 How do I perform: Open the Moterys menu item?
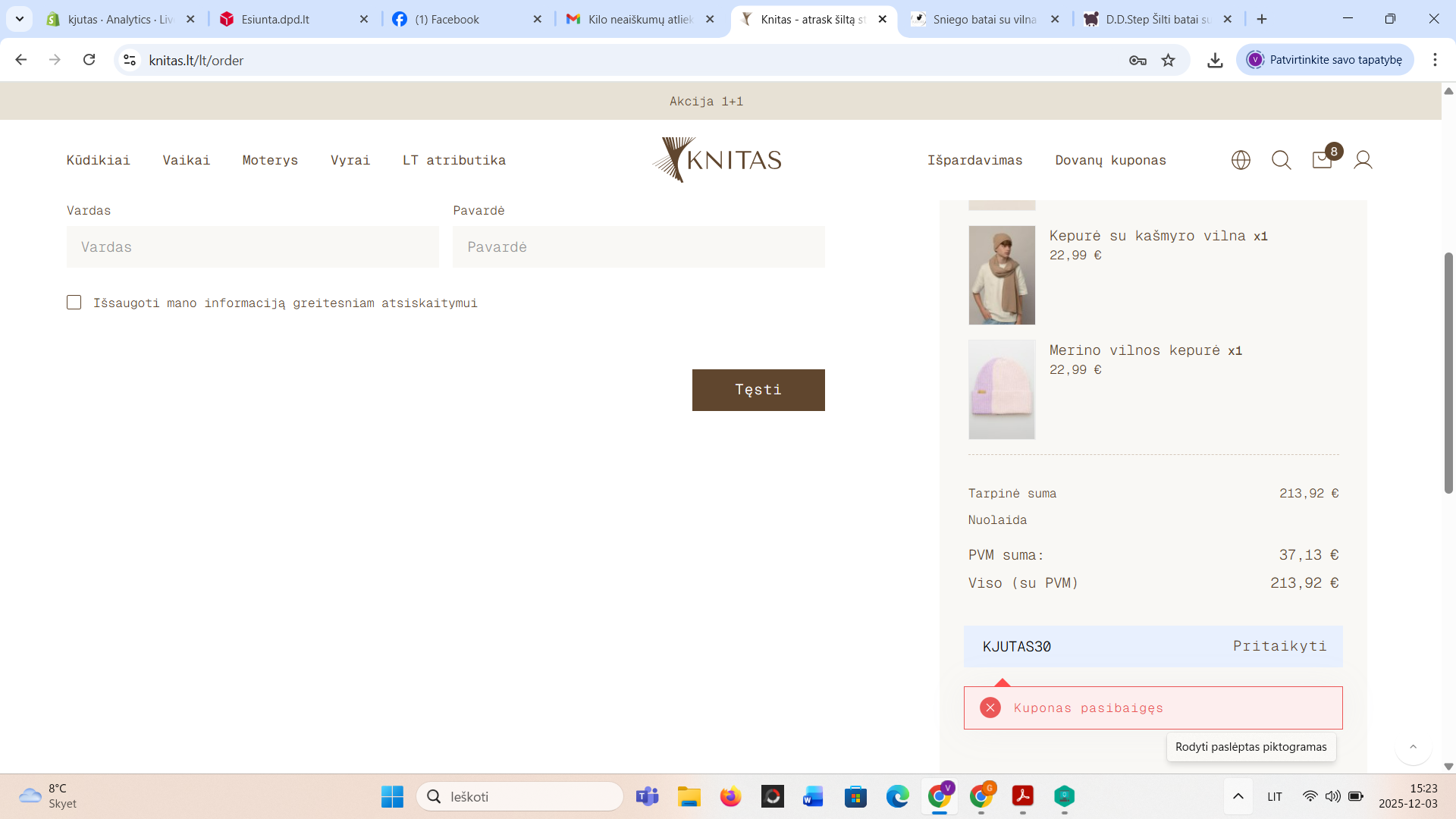270,160
